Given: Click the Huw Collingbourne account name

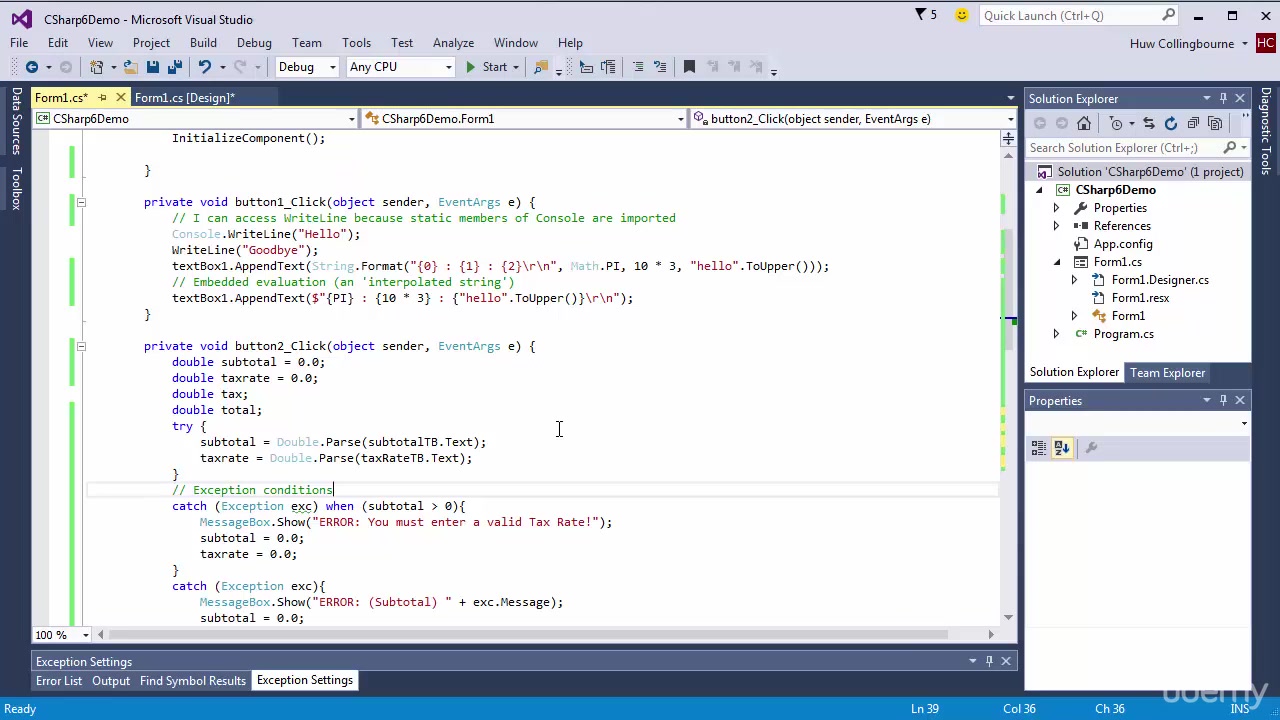Looking at the screenshot, I should tap(1181, 43).
